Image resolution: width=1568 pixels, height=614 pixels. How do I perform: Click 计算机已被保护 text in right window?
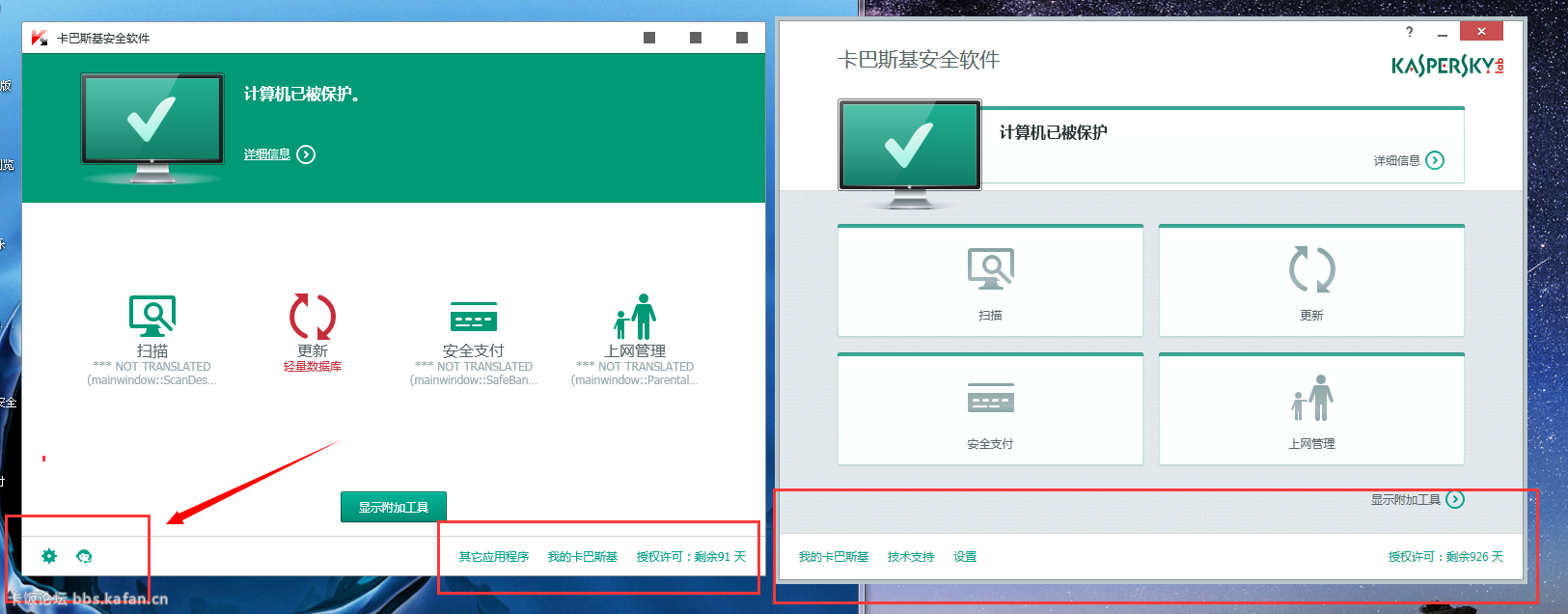tap(1054, 133)
